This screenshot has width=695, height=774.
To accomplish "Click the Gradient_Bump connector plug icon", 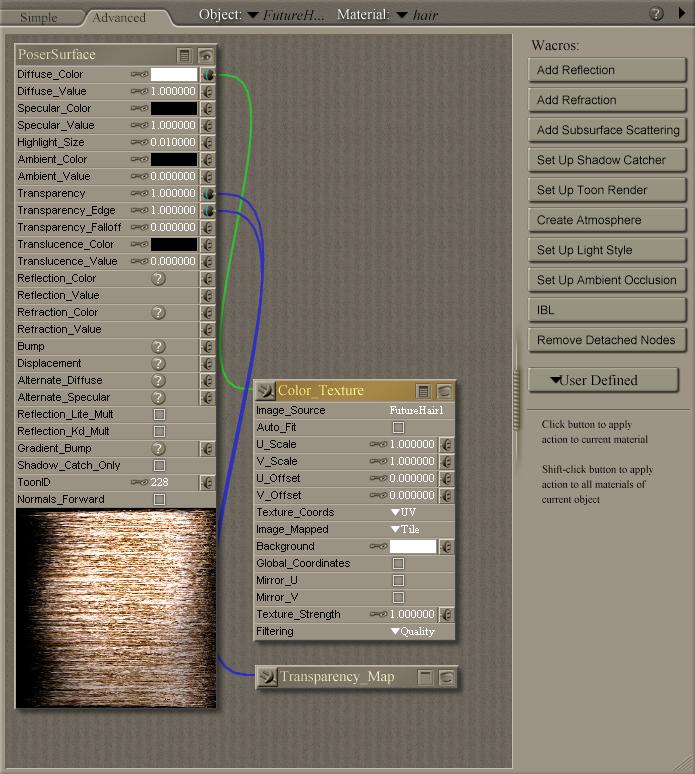I will pos(208,449).
